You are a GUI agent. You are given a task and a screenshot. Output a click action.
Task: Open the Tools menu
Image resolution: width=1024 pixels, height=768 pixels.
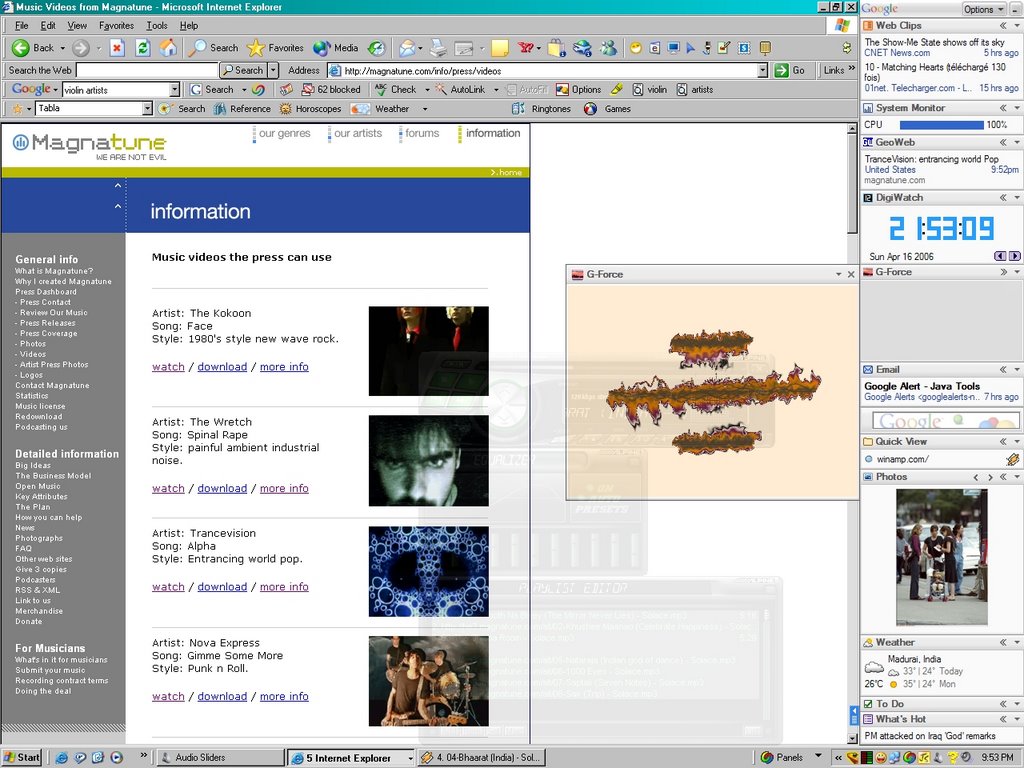click(x=157, y=25)
